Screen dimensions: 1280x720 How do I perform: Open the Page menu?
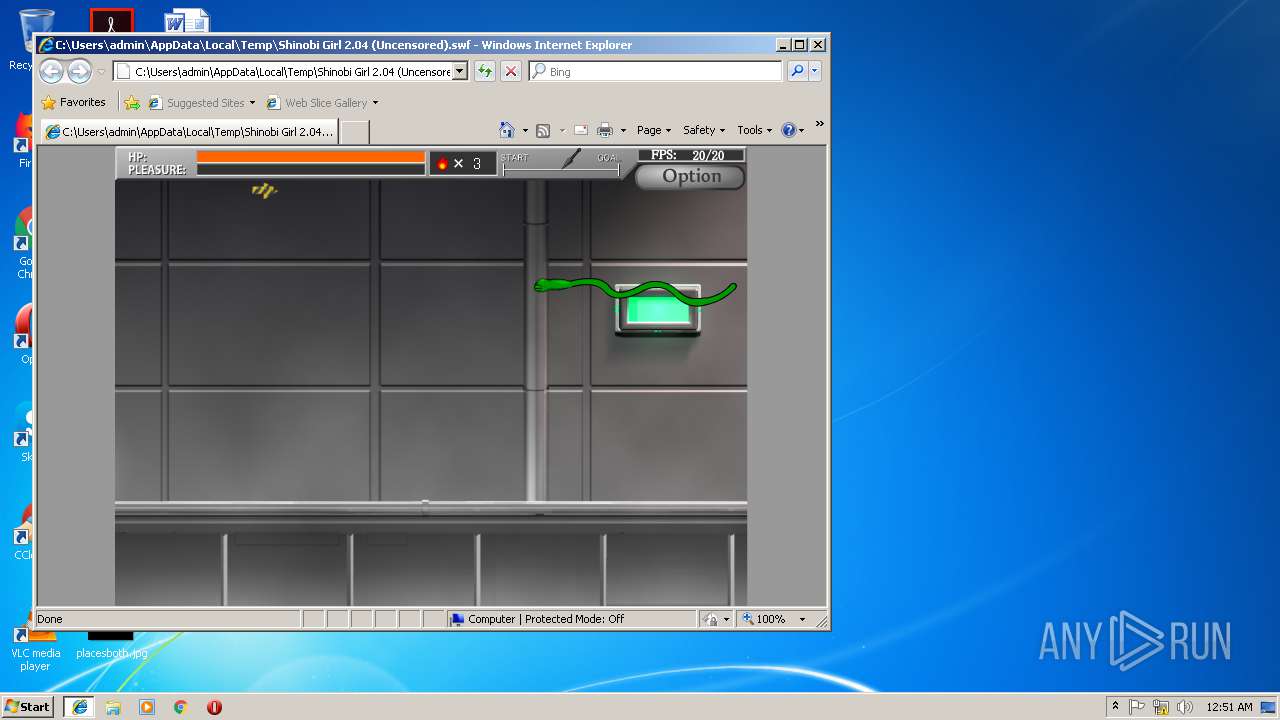pyautogui.click(x=654, y=130)
